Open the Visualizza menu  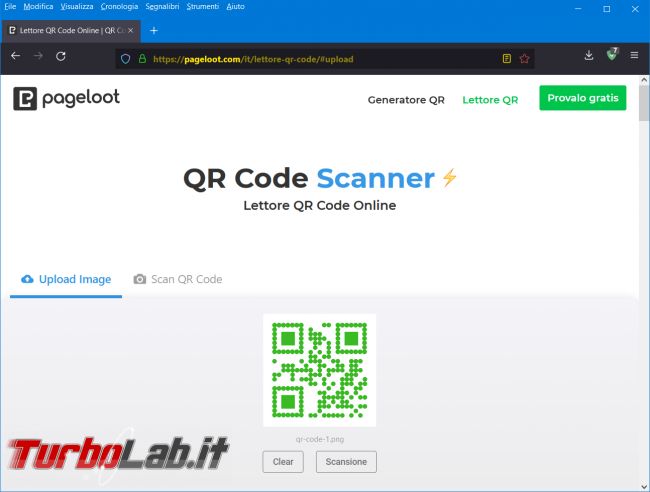pyautogui.click(x=77, y=6)
